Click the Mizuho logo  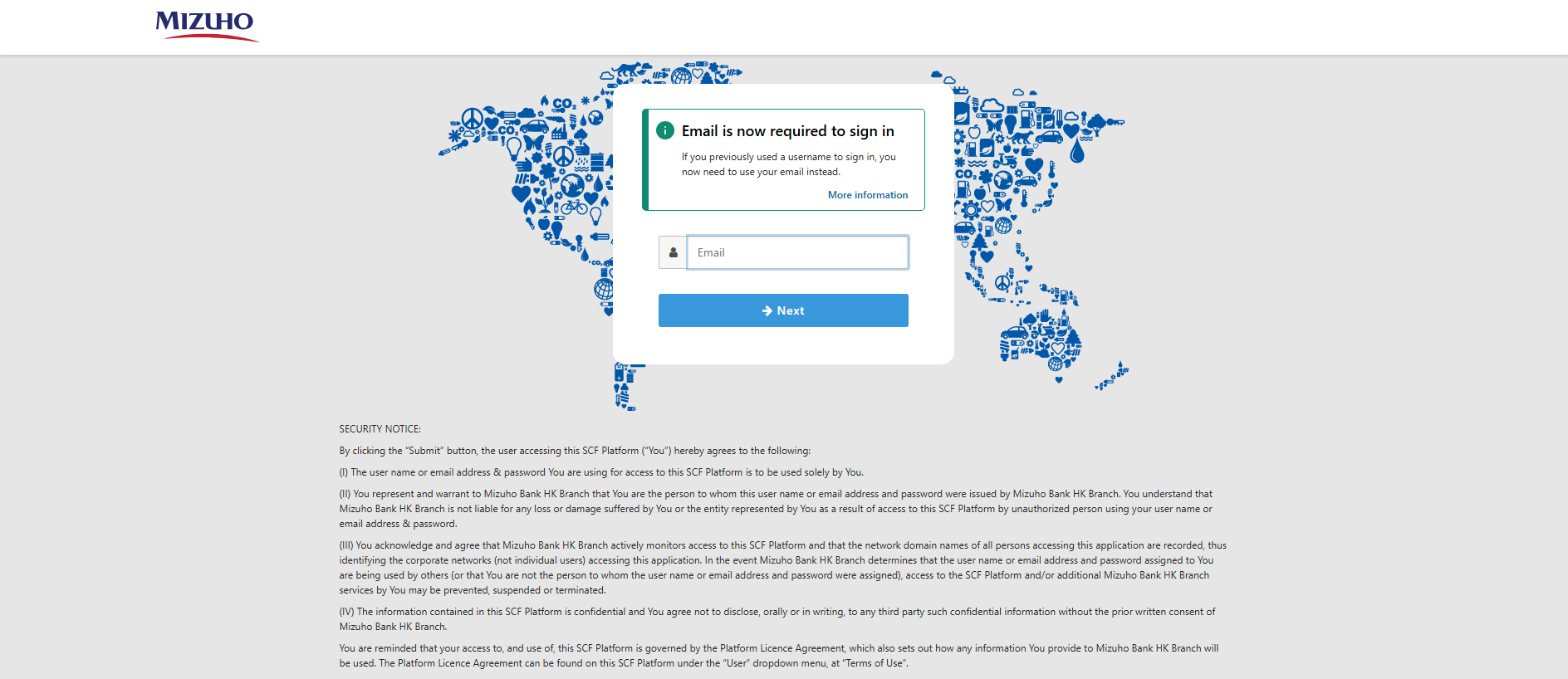207,26
